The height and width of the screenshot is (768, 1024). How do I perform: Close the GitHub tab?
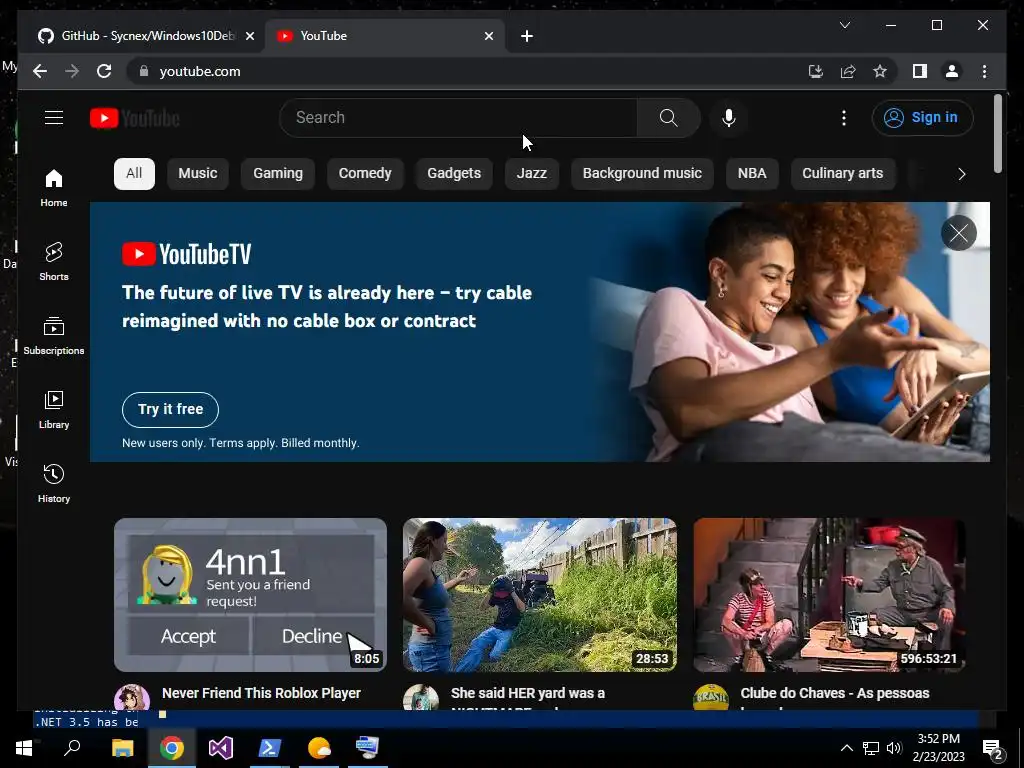point(249,36)
